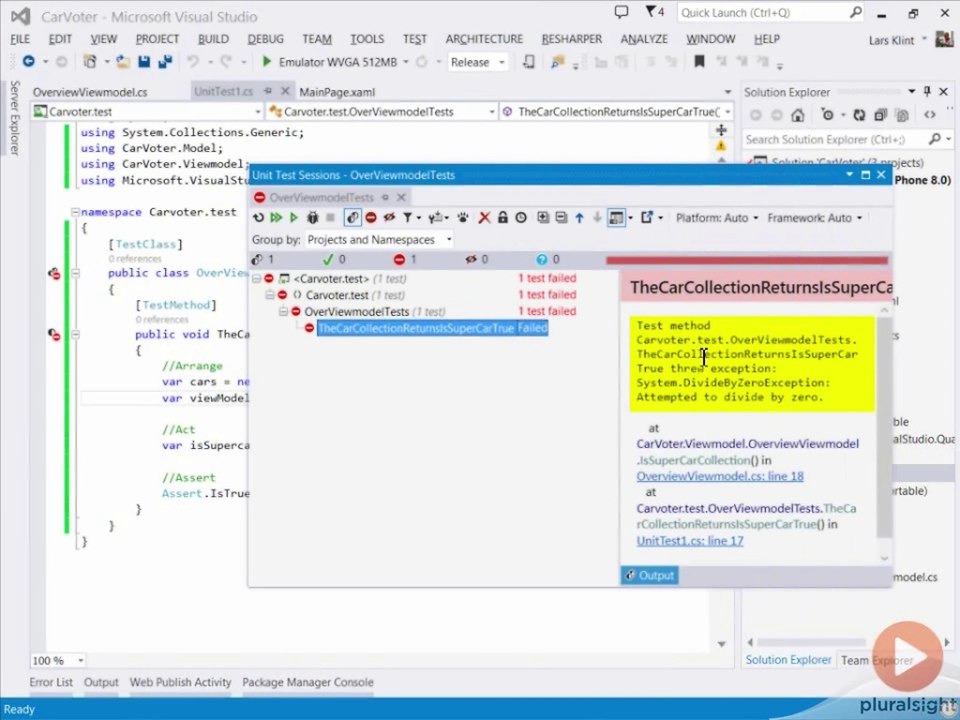960x720 pixels.
Task: Open export test results dropdown
Action: pyautogui.click(x=651, y=217)
